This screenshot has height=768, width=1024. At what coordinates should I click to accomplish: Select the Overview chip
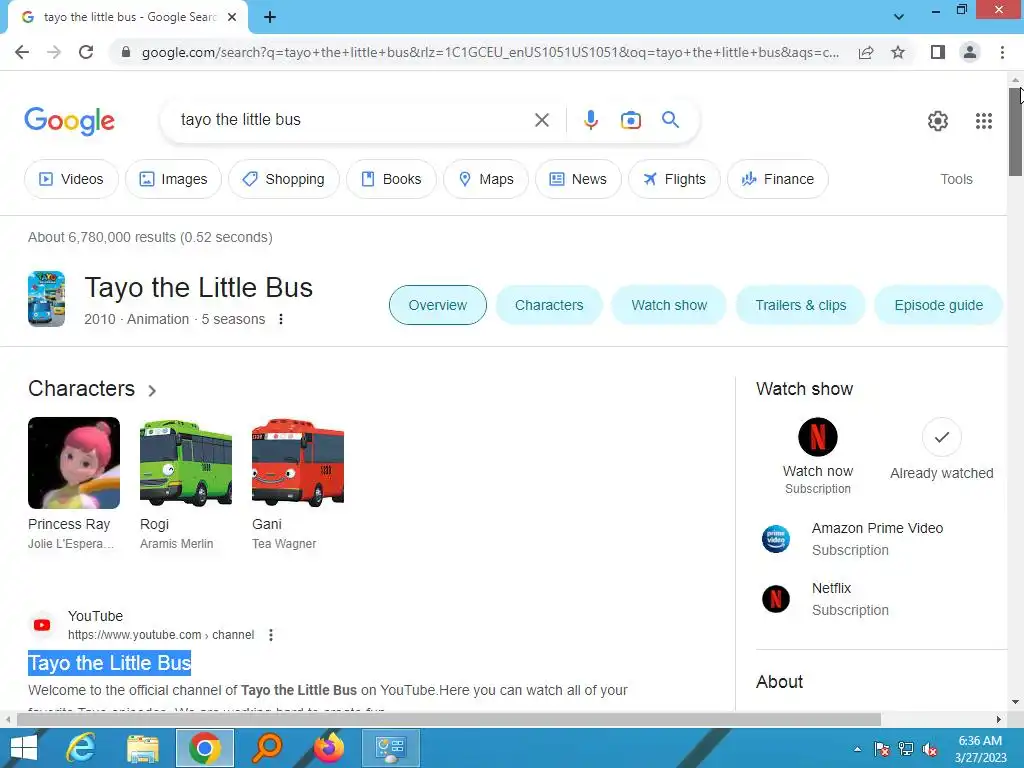[438, 305]
